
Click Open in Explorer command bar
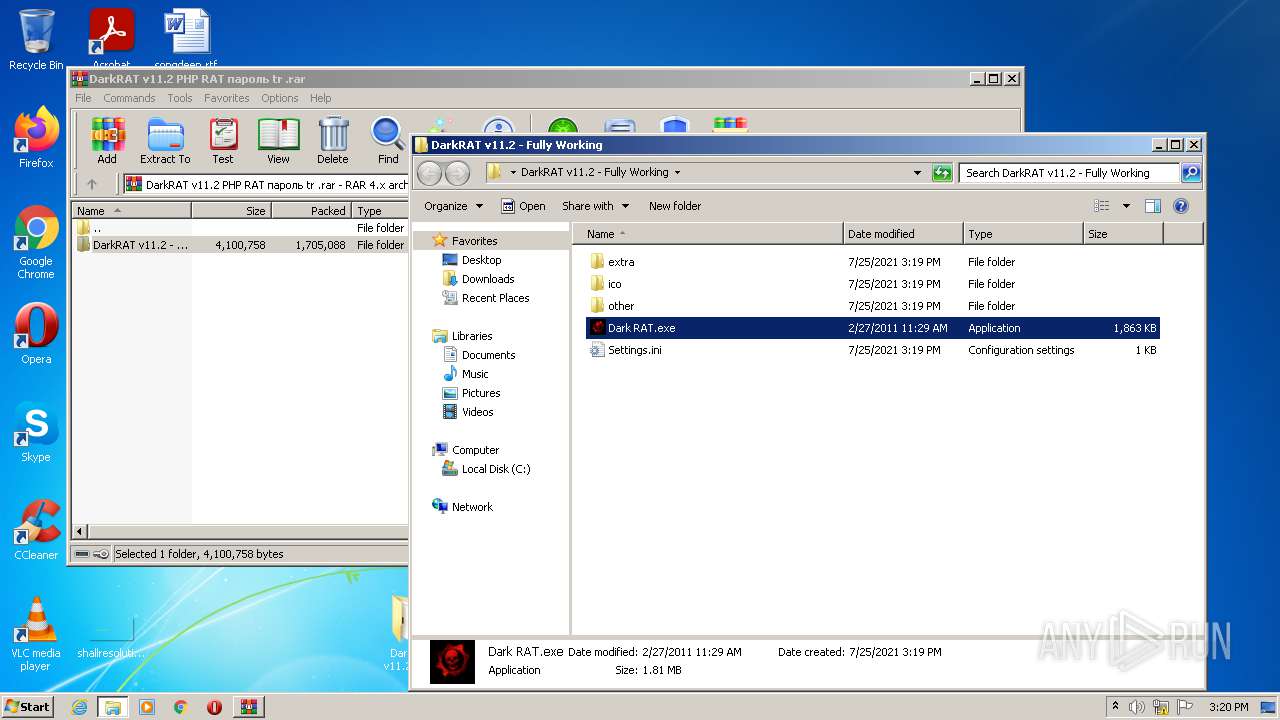tap(523, 206)
